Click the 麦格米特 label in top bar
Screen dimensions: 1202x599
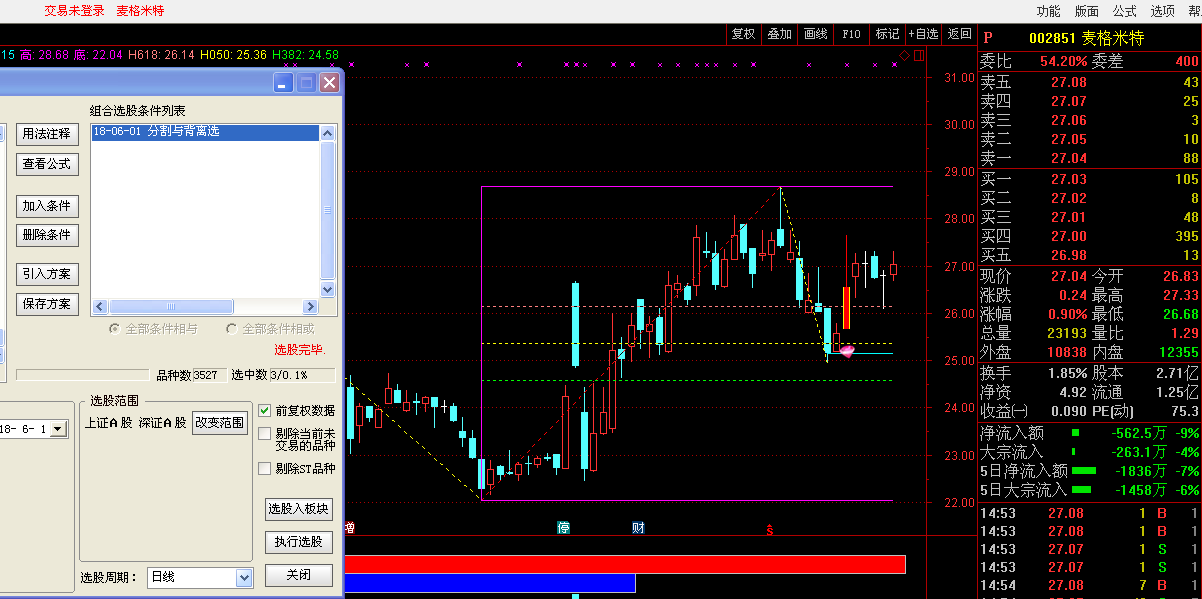tap(140, 11)
